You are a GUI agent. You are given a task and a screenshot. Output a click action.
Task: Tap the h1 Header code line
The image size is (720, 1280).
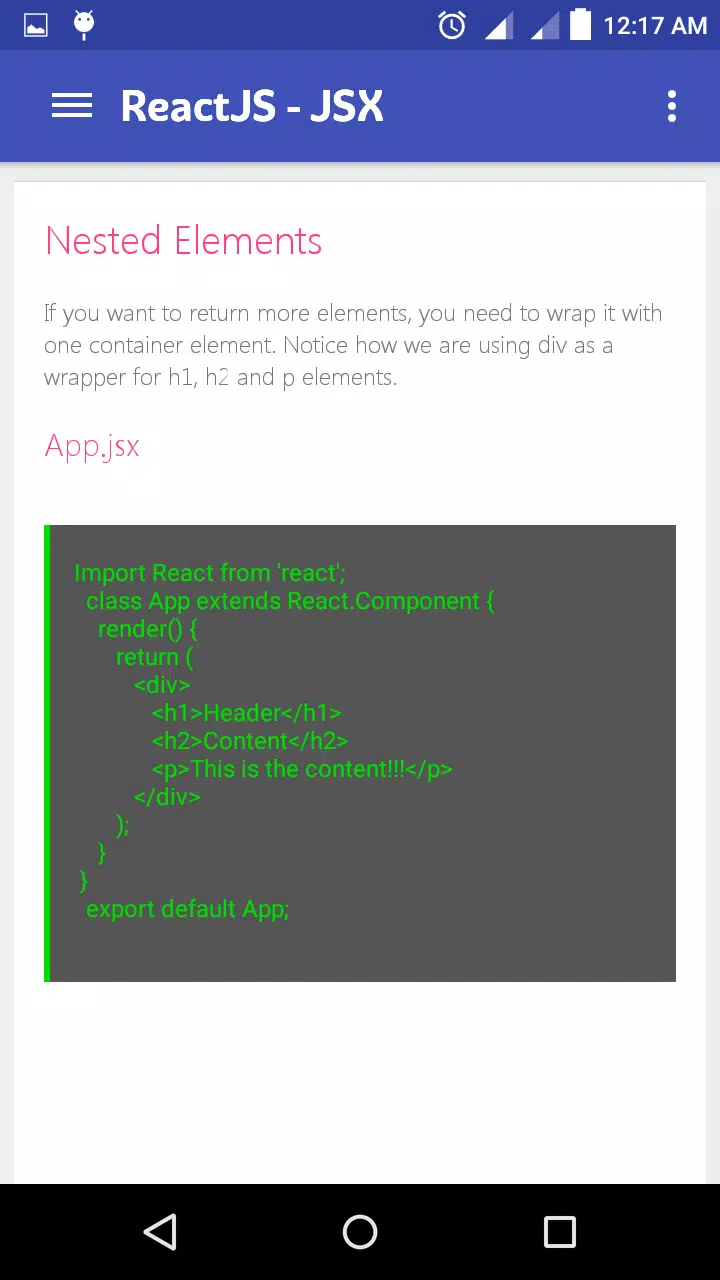coord(247,713)
